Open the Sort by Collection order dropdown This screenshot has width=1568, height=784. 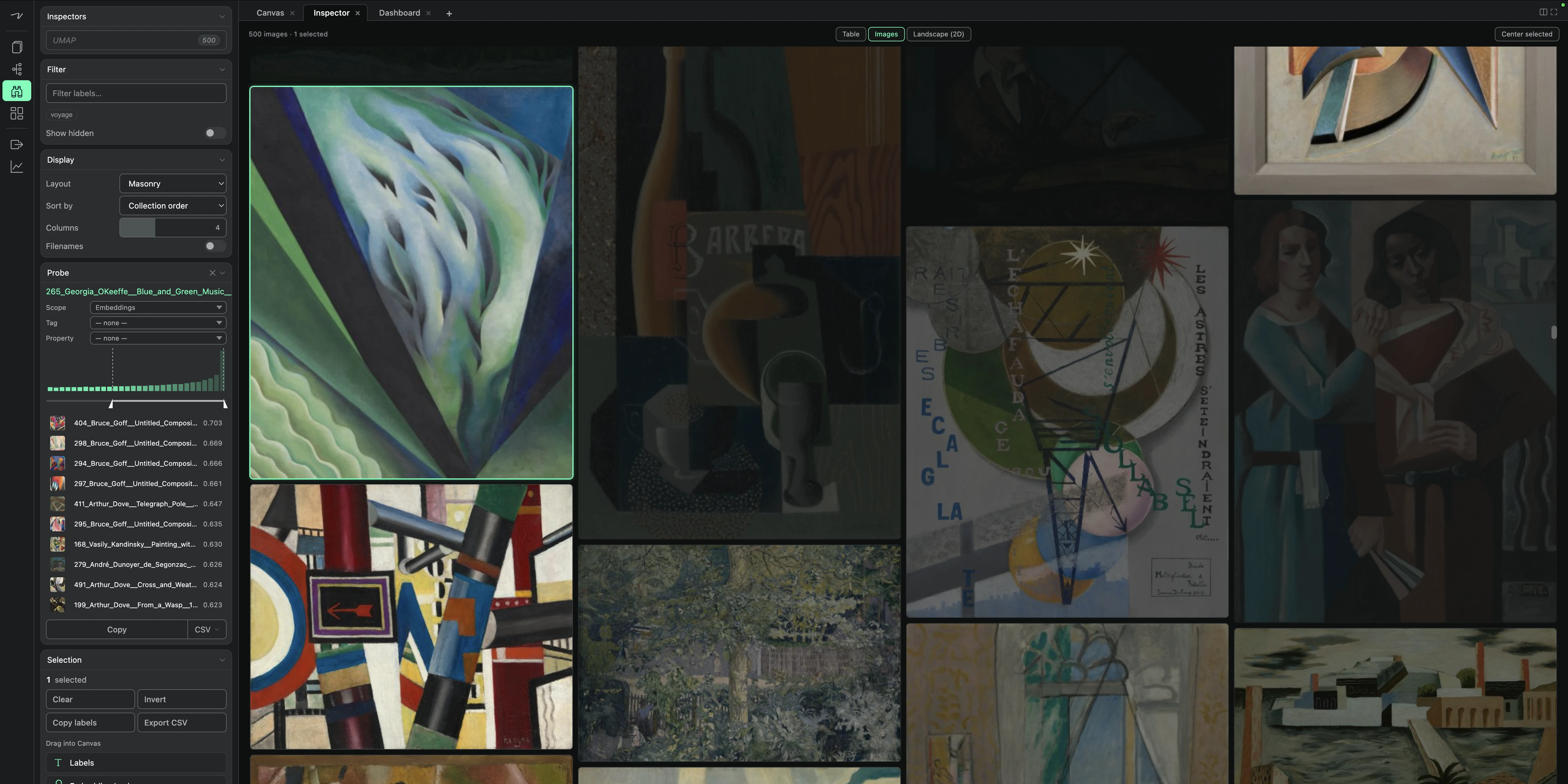pos(173,206)
